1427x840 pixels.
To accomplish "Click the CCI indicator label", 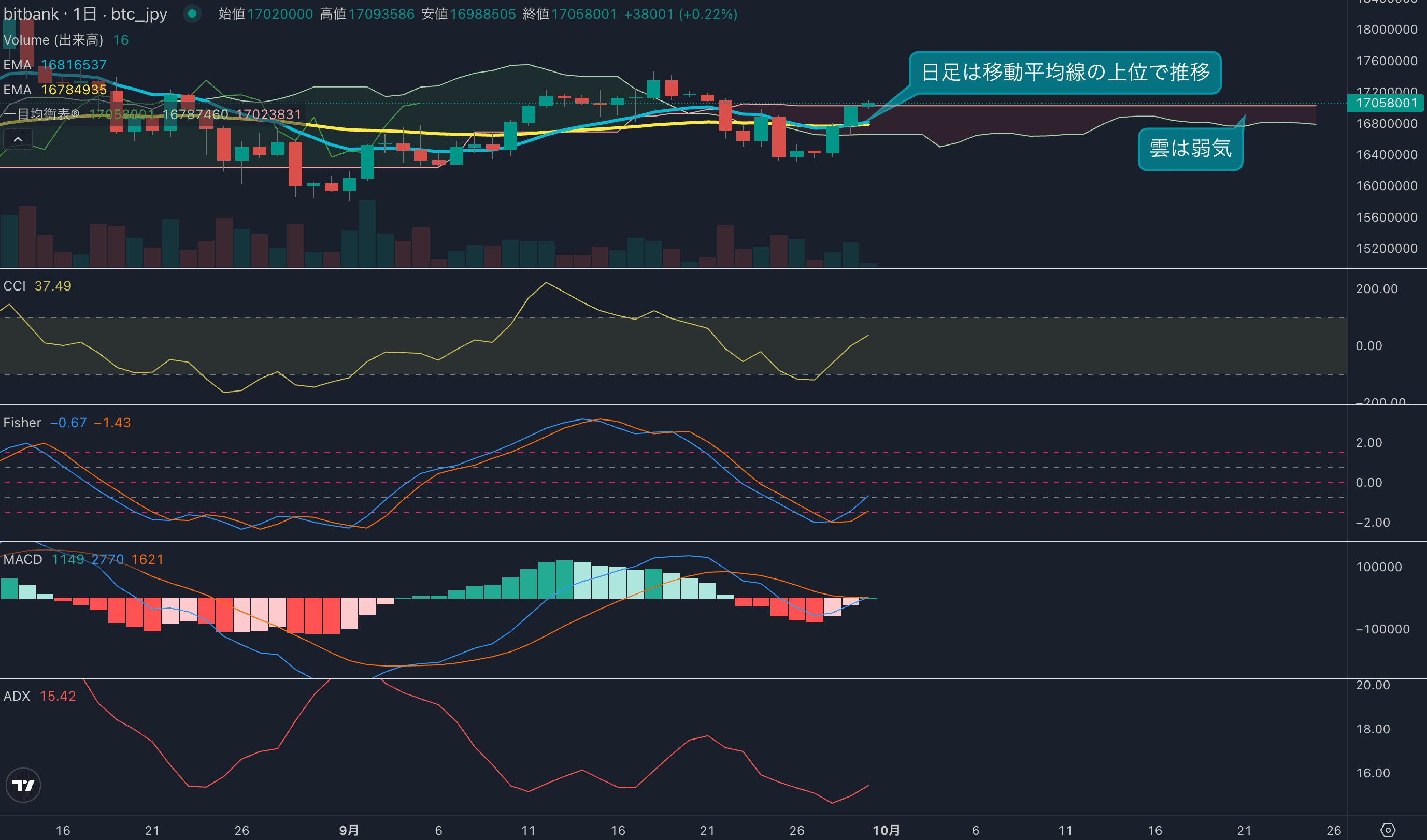I will pyautogui.click(x=15, y=286).
